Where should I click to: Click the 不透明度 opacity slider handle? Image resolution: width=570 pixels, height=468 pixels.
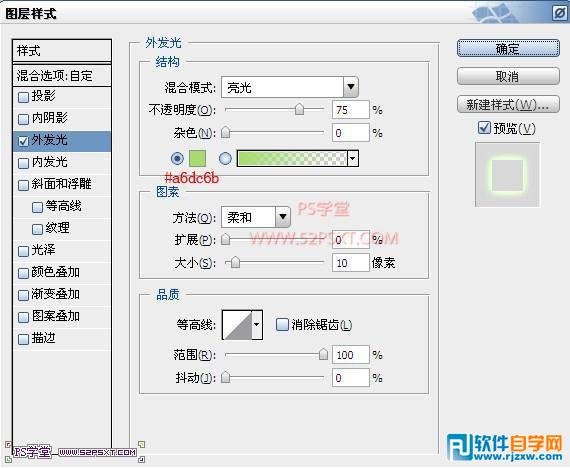click(x=299, y=109)
